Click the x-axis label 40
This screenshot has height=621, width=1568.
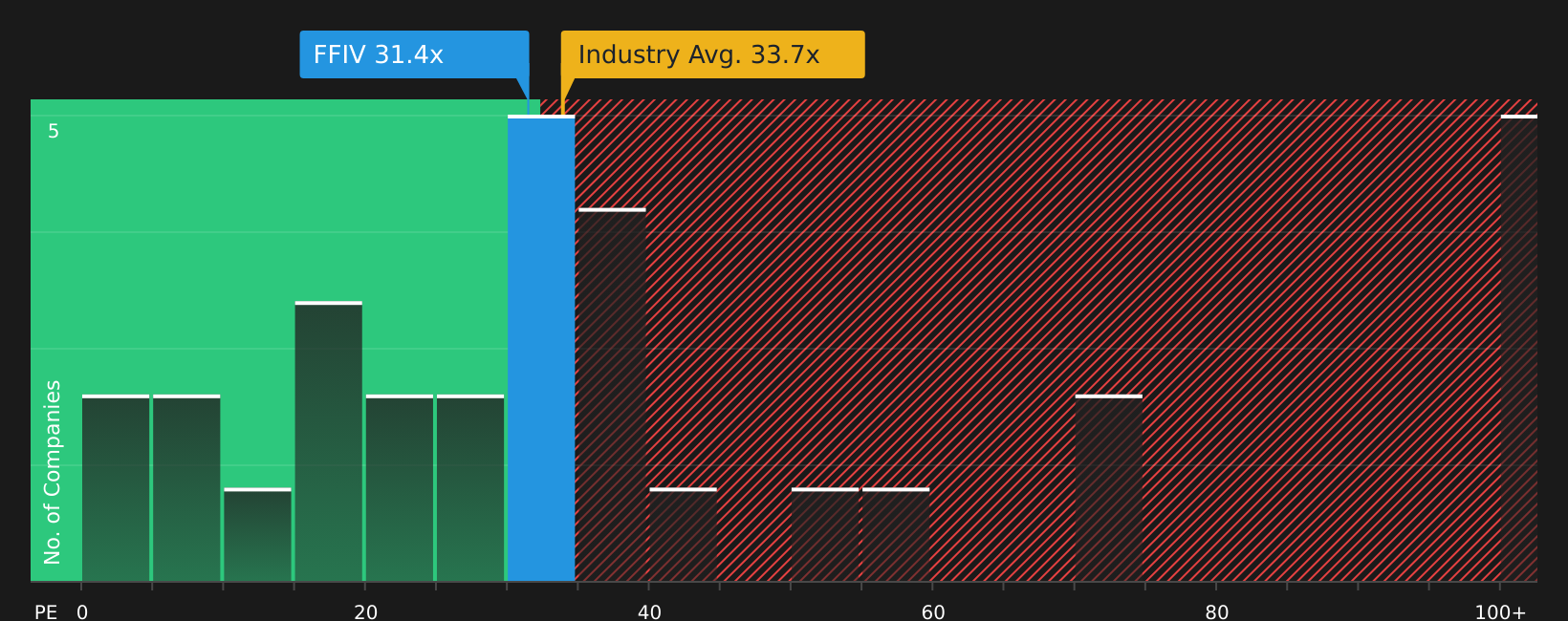pyautogui.click(x=649, y=612)
